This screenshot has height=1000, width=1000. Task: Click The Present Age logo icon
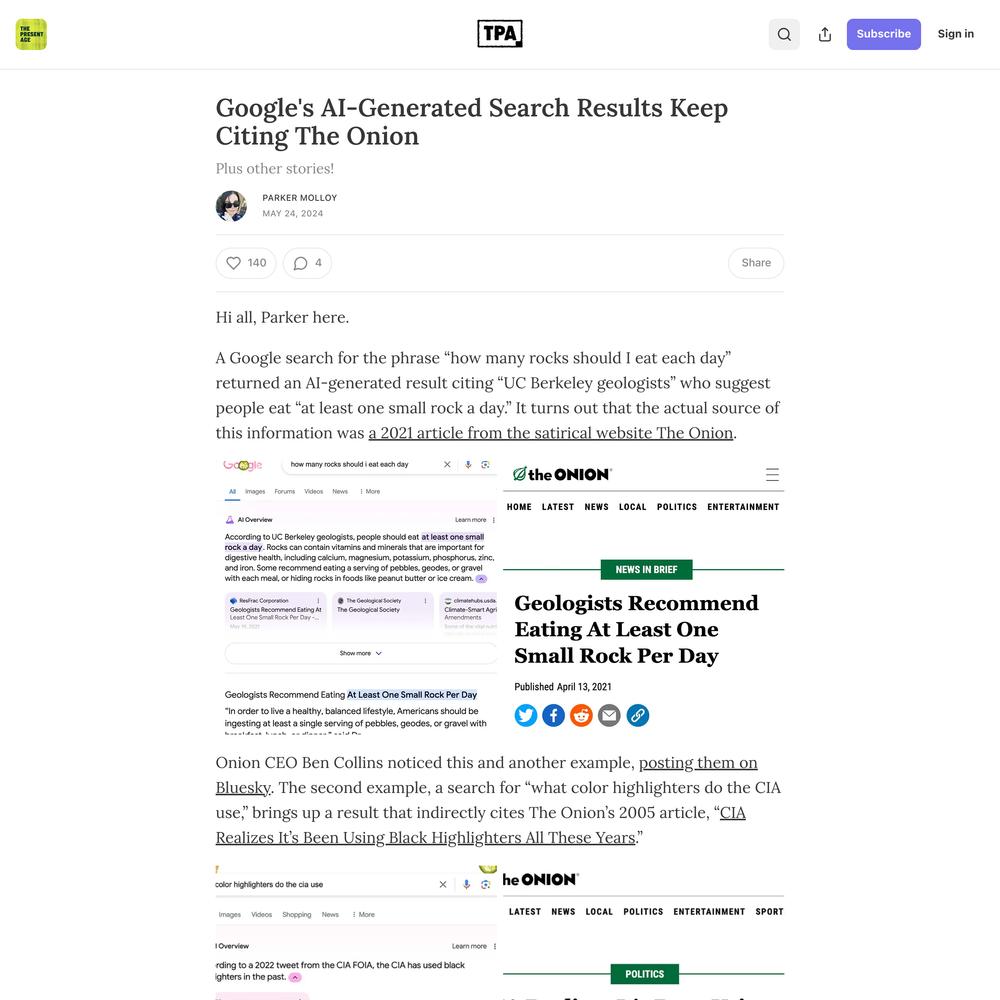[x=31, y=34]
